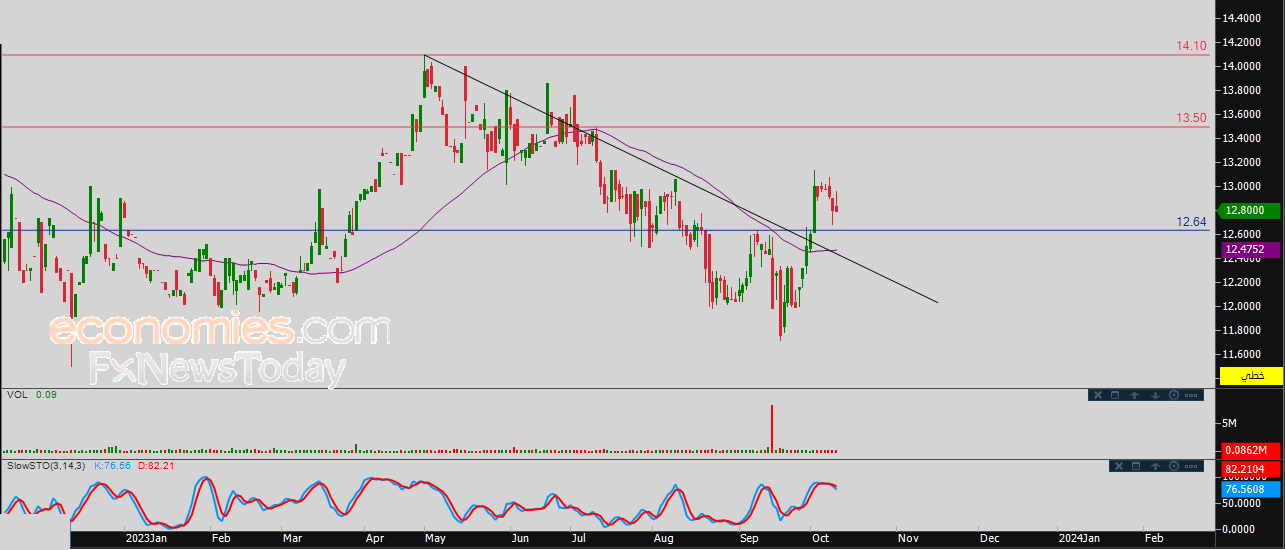Image resolution: width=1285 pixels, height=550 pixels.
Task: Click 2024Jan on the time axis
Action: (x=1081, y=538)
